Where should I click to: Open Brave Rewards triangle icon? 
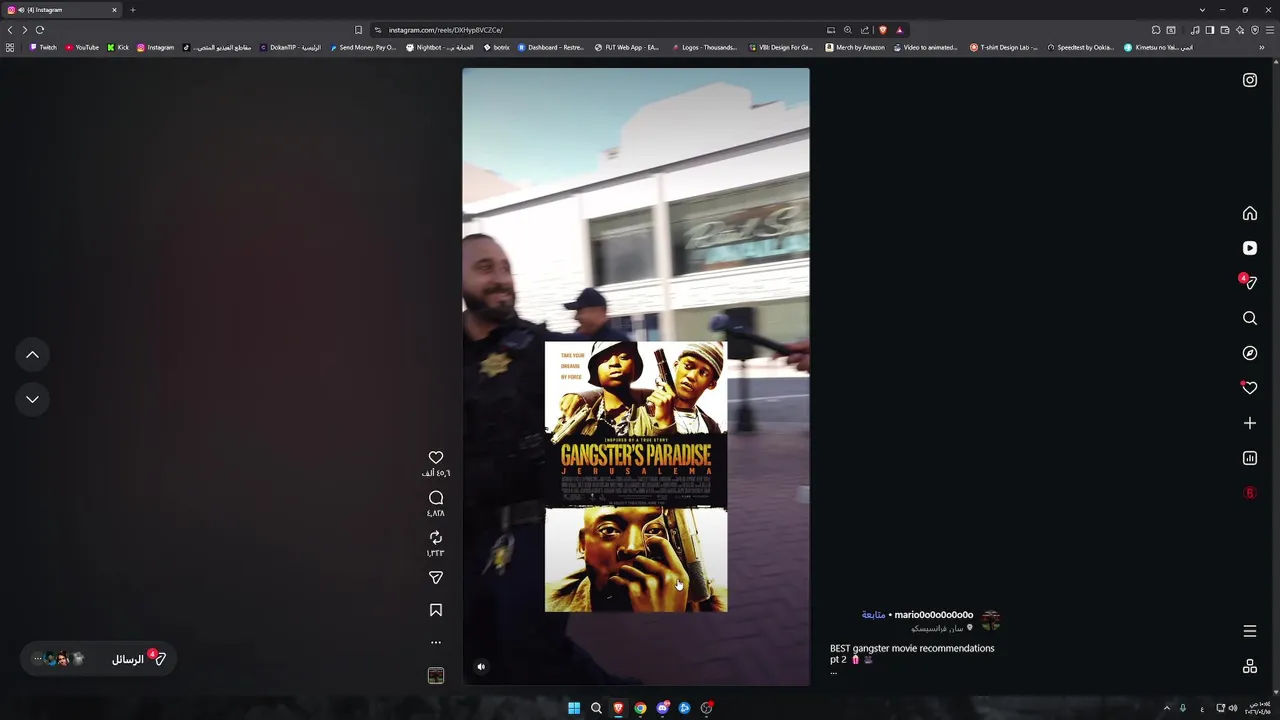pyautogui.click(x=899, y=30)
